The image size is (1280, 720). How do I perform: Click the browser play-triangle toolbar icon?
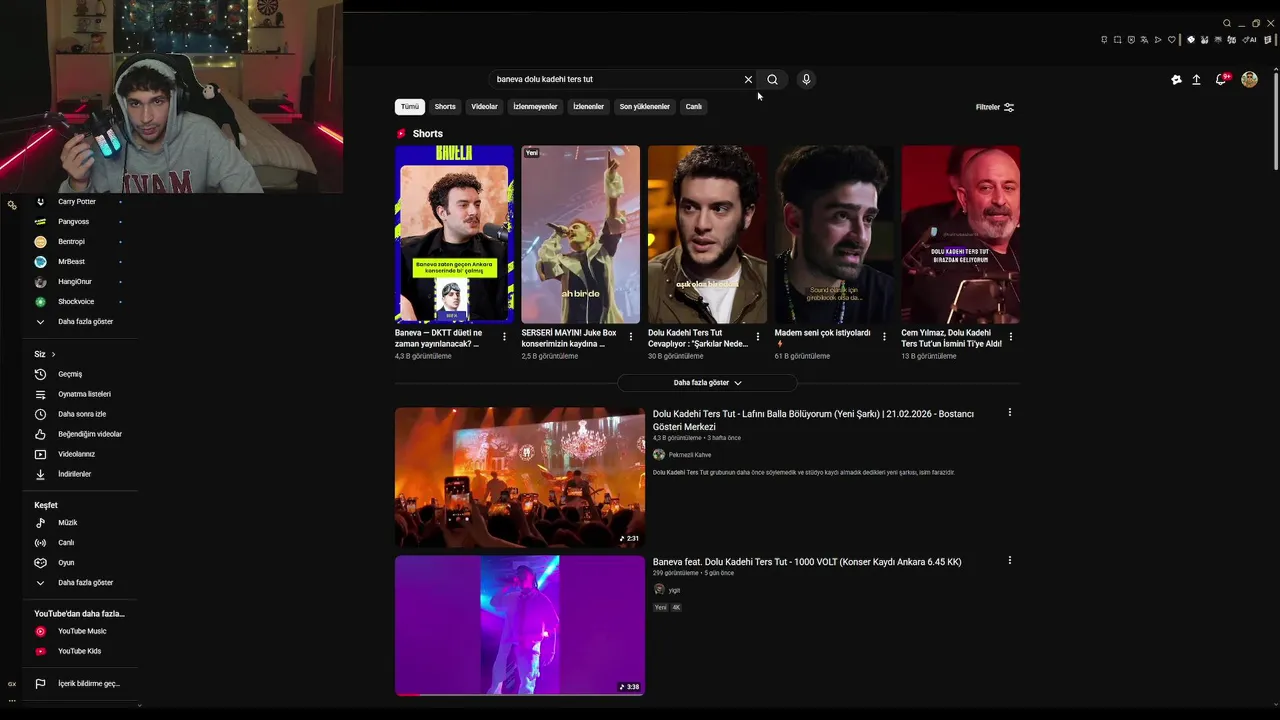pyautogui.click(x=1158, y=40)
